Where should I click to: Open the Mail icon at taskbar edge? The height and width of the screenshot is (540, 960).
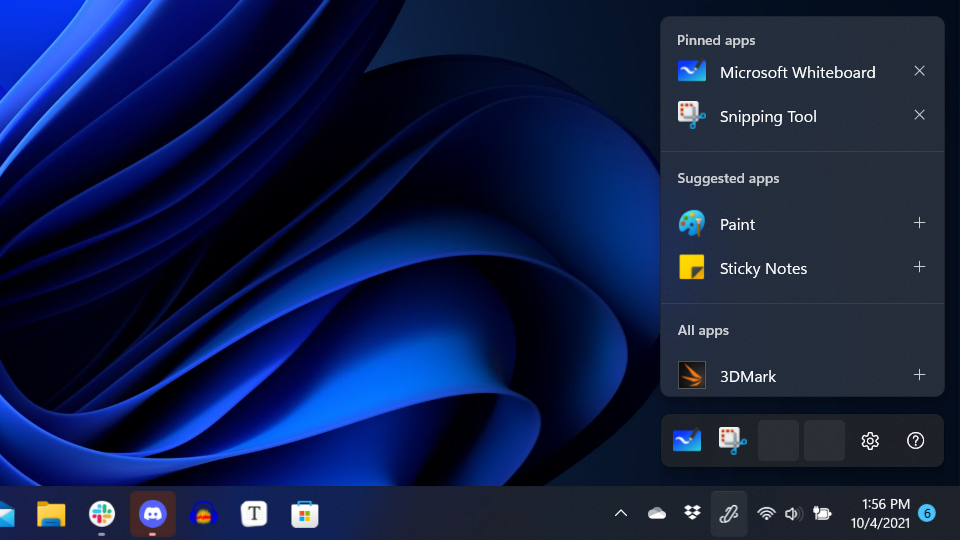click(x=7, y=514)
